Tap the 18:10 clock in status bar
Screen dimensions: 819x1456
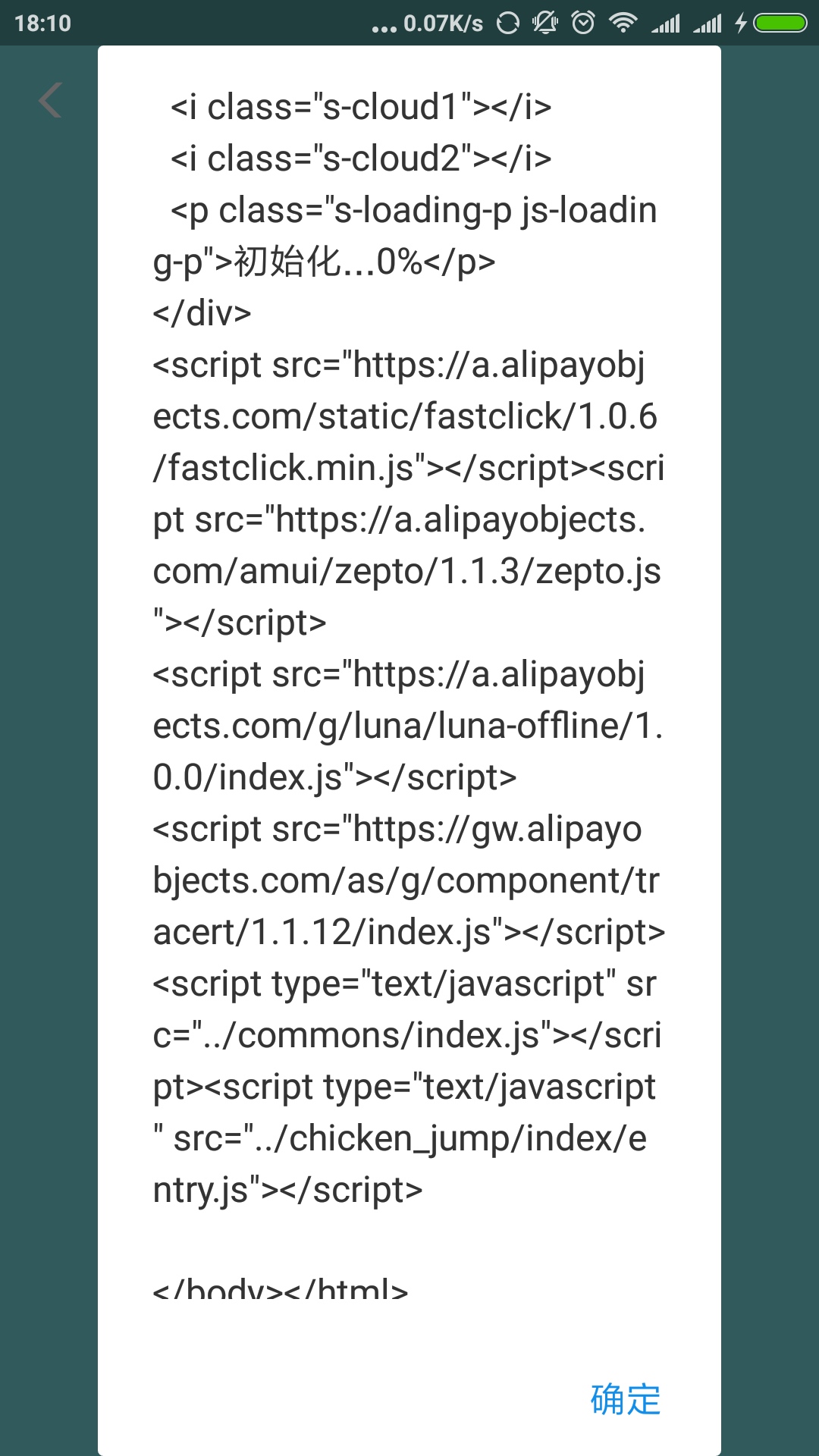click(42, 24)
